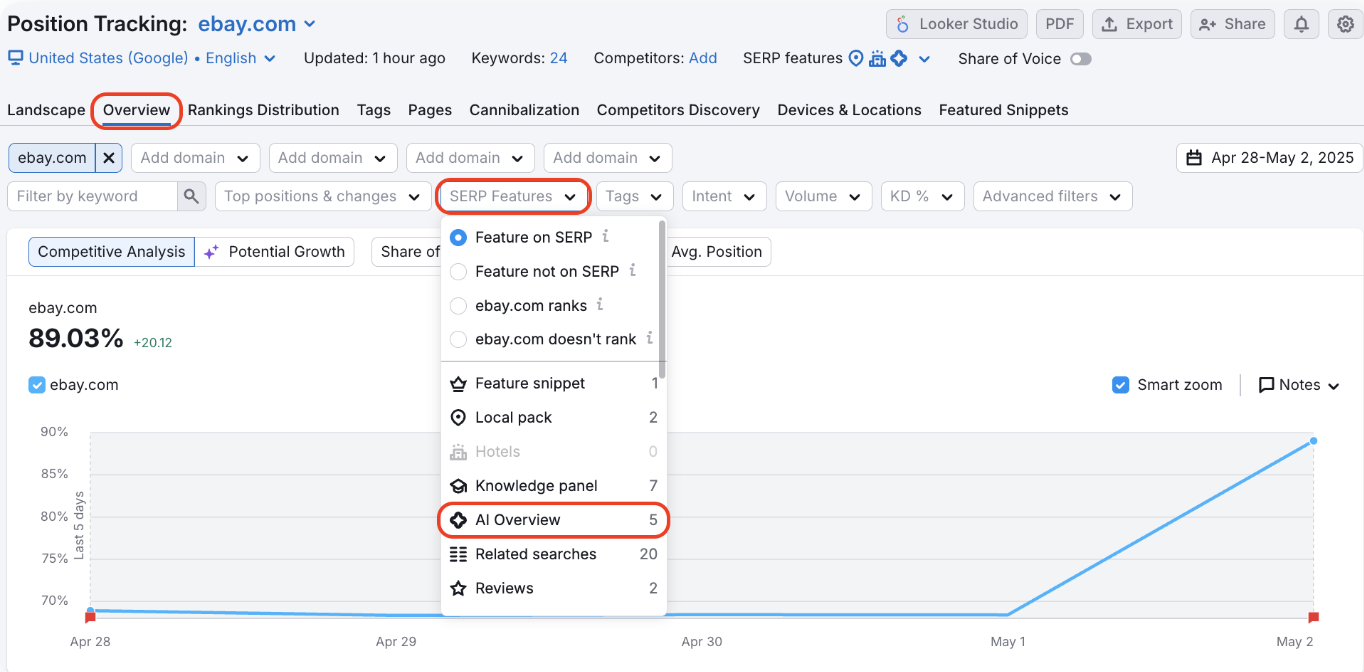
Task: Expand the Top positions & changes dropdown
Action: 322,196
